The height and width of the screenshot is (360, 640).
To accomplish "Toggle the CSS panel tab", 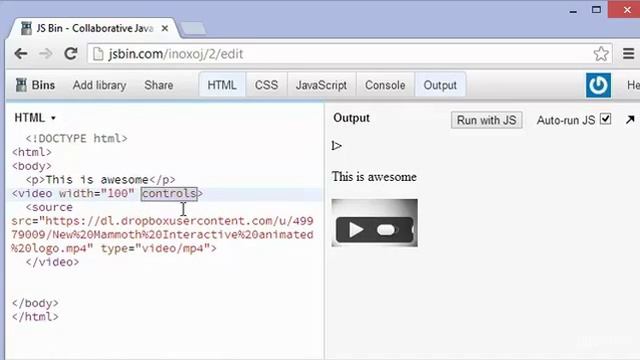I will [266, 85].
